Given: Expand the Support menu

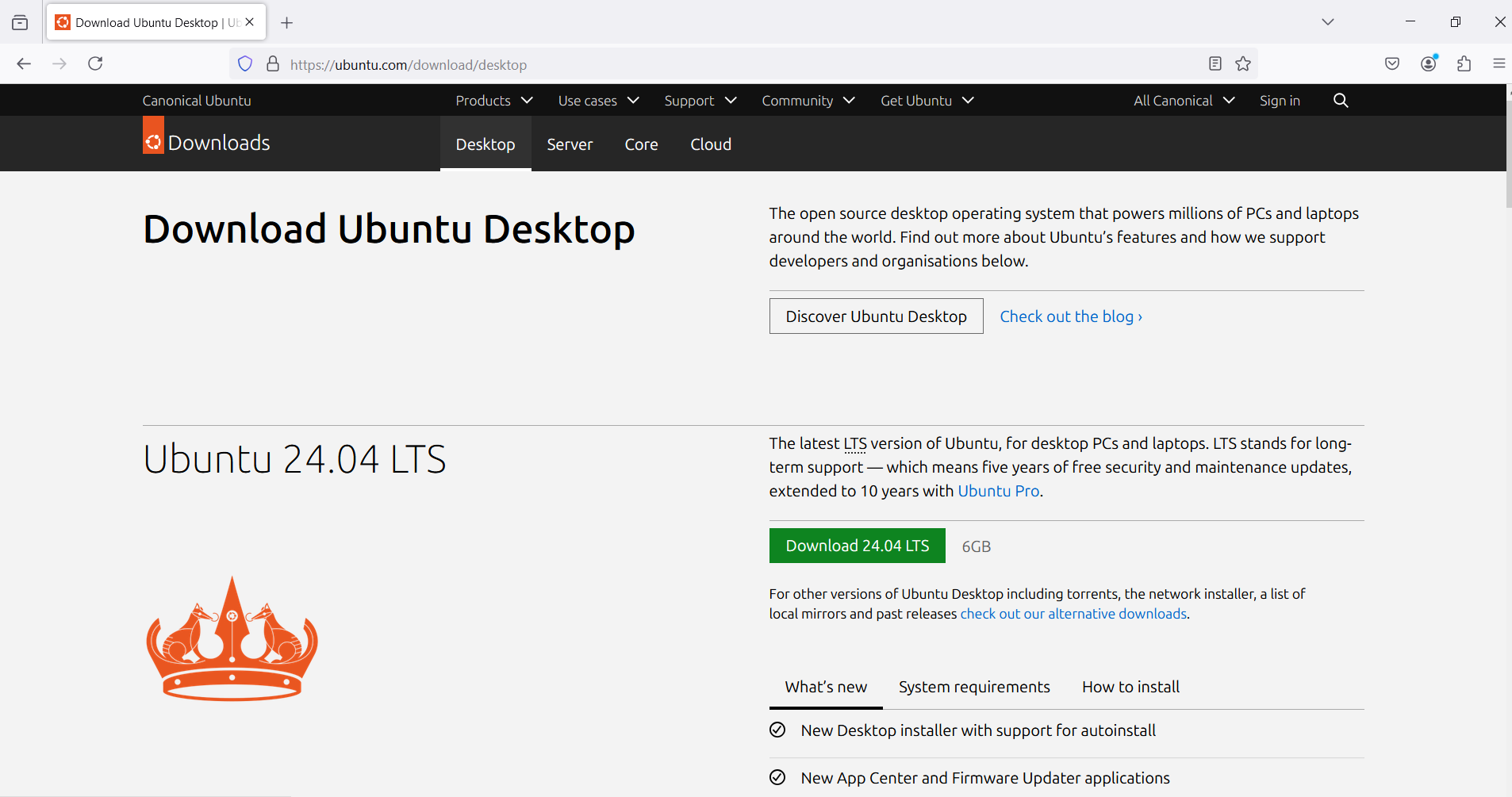Looking at the screenshot, I should coord(700,101).
